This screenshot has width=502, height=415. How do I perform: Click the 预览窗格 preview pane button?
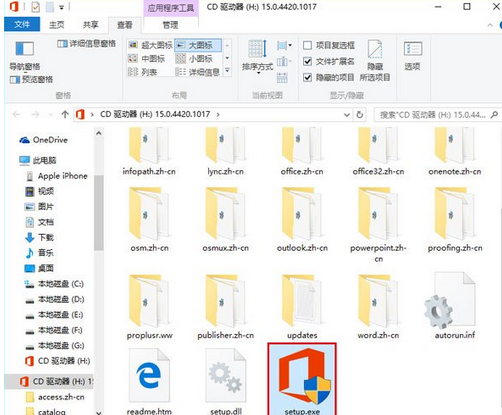[x=31, y=79]
